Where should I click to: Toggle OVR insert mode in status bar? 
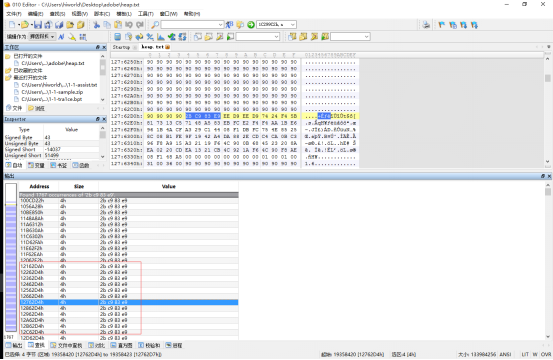[546, 354]
